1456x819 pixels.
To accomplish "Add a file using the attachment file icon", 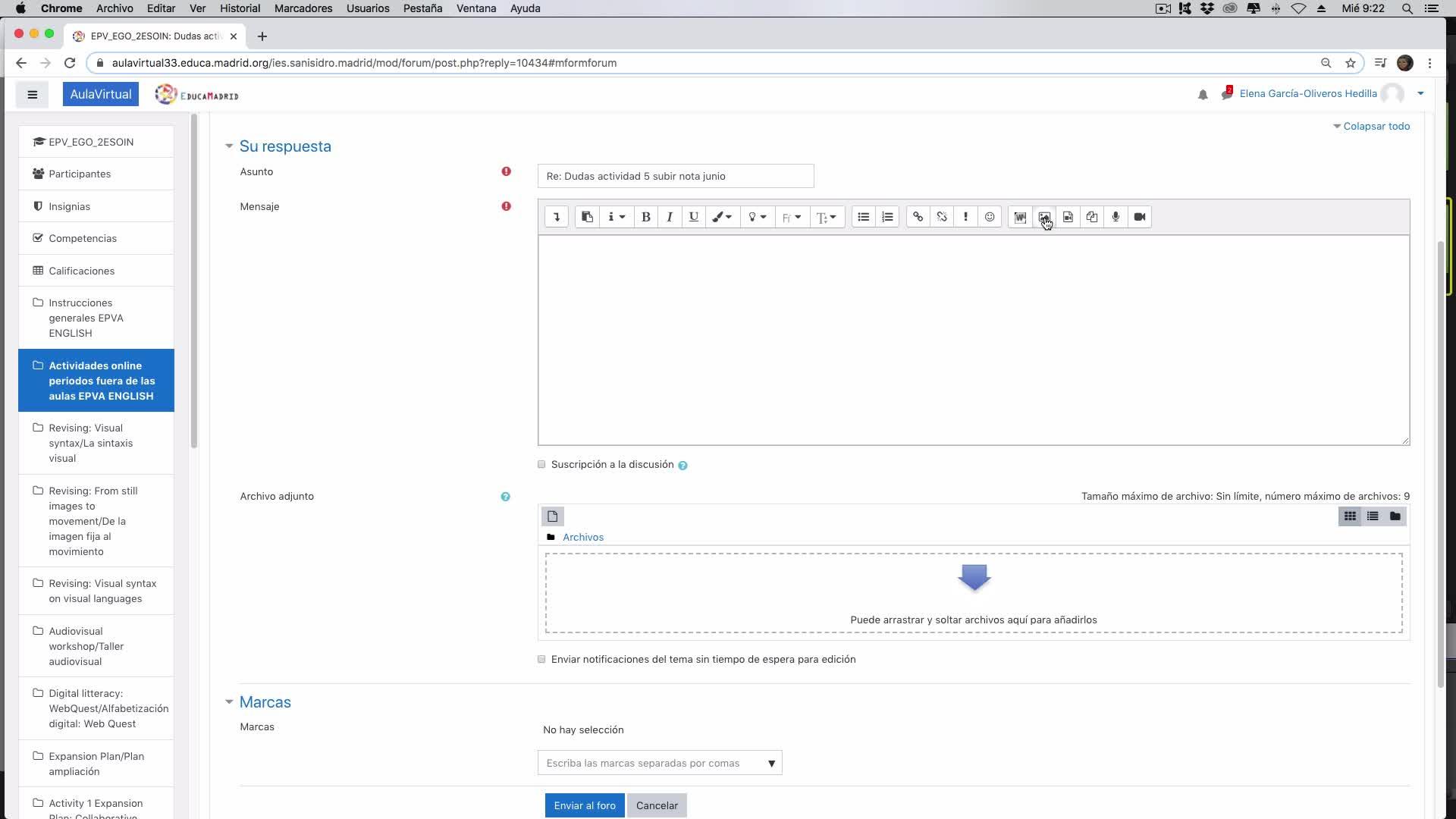I will pyautogui.click(x=552, y=516).
